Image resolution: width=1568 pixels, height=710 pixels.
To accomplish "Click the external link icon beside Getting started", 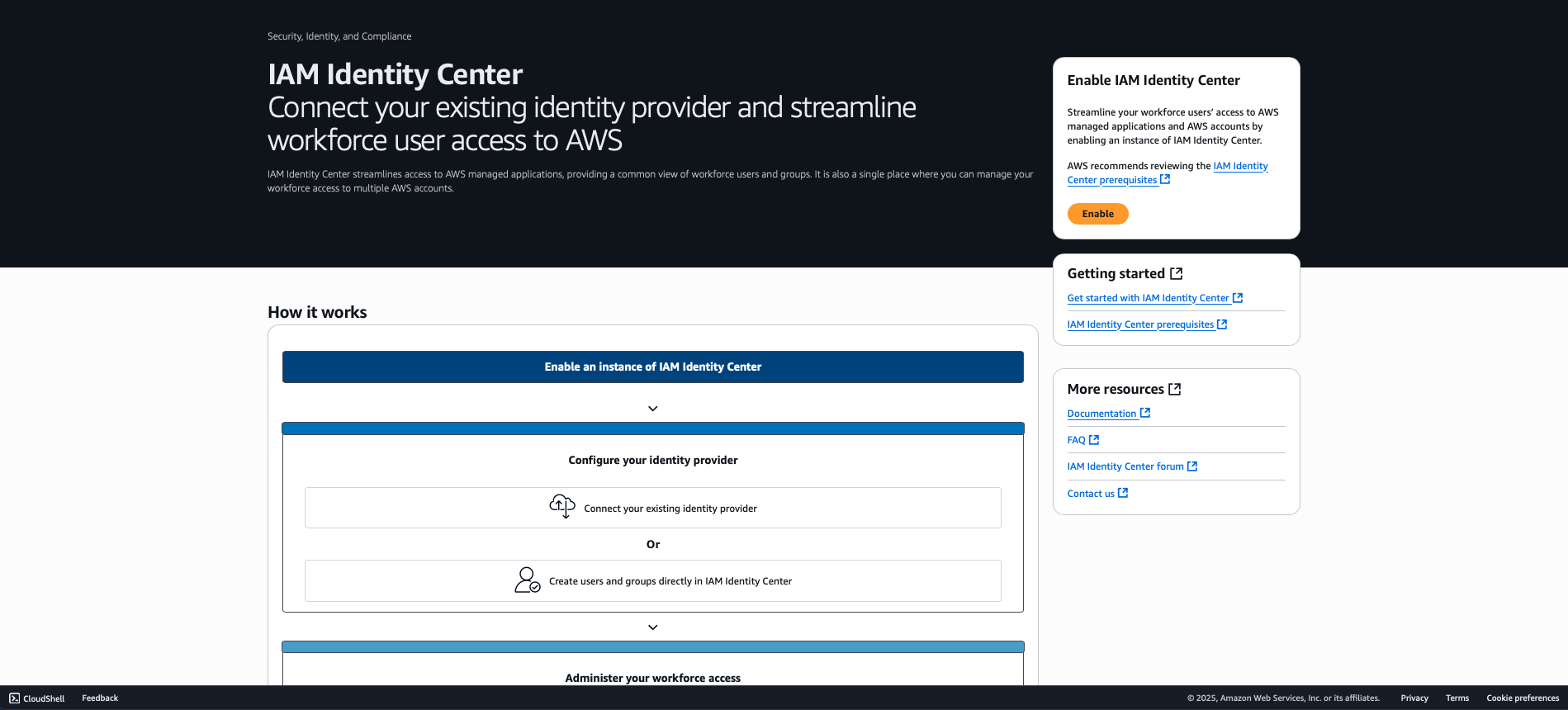I will 1176,272.
